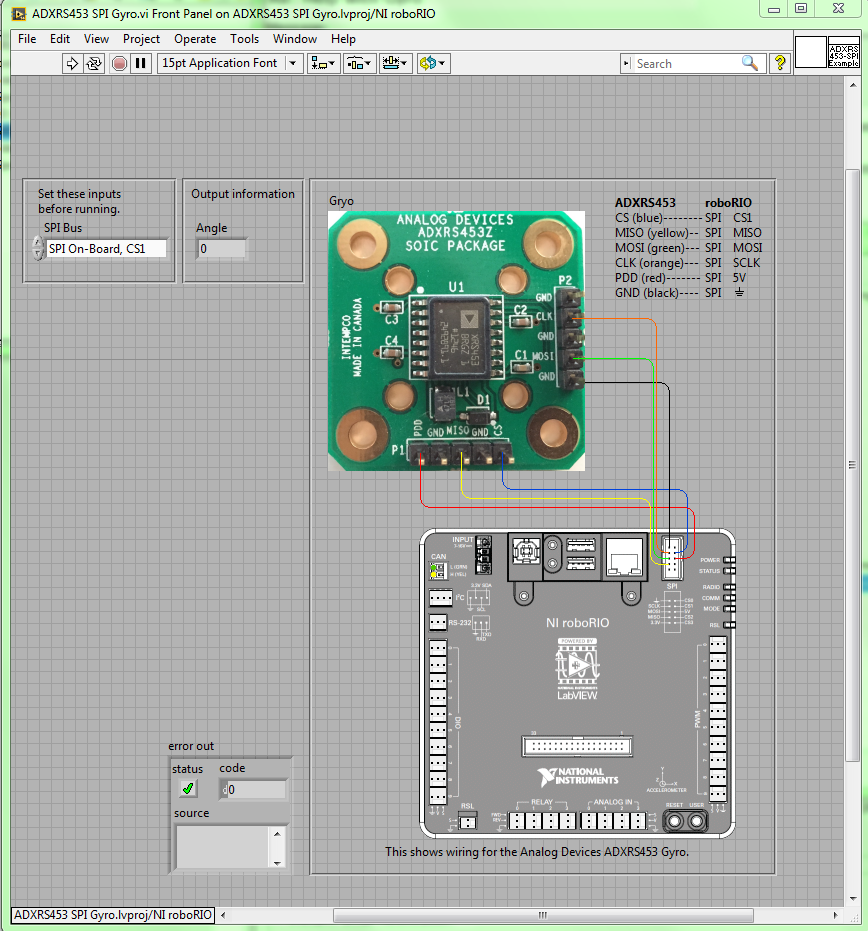The image size is (868, 931).
Task: Click the SPI Bus increment arrow
Action: (x=37, y=243)
